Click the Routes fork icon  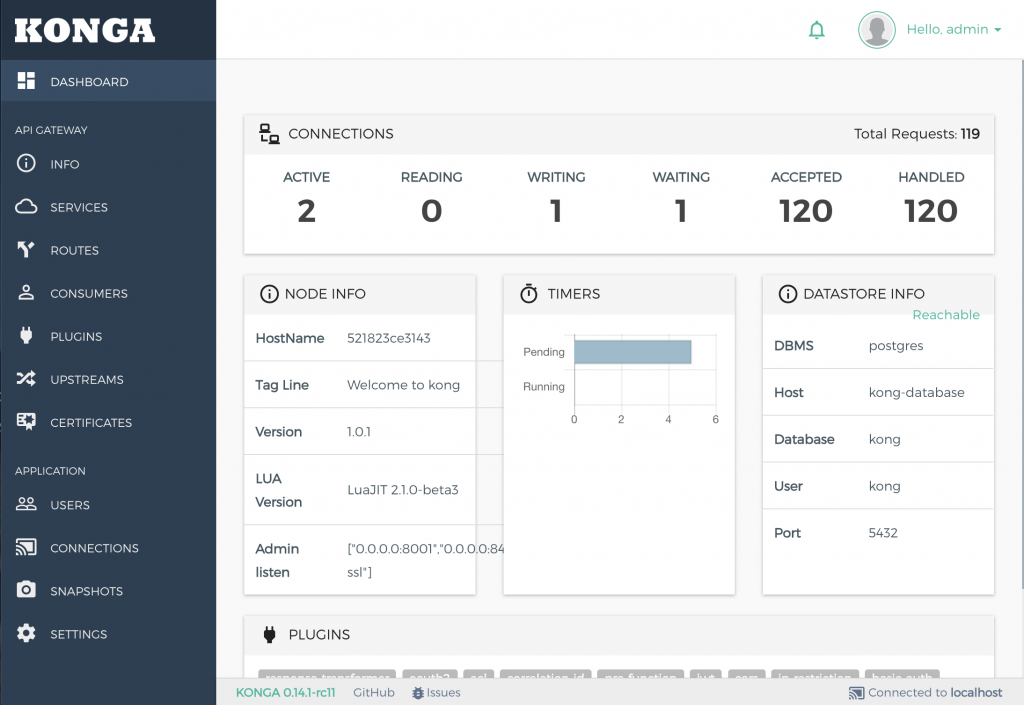pyautogui.click(x=26, y=249)
